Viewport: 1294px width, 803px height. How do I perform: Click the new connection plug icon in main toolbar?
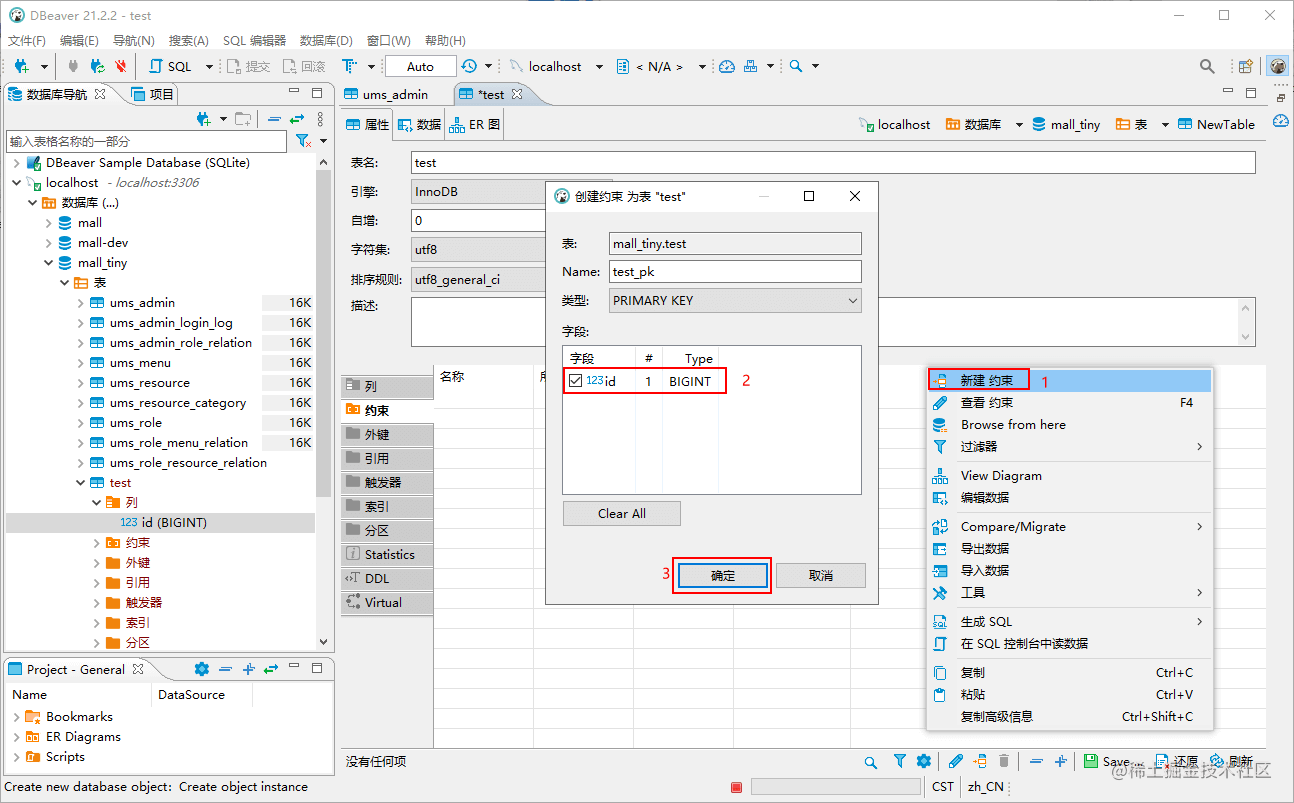click(x=21, y=67)
